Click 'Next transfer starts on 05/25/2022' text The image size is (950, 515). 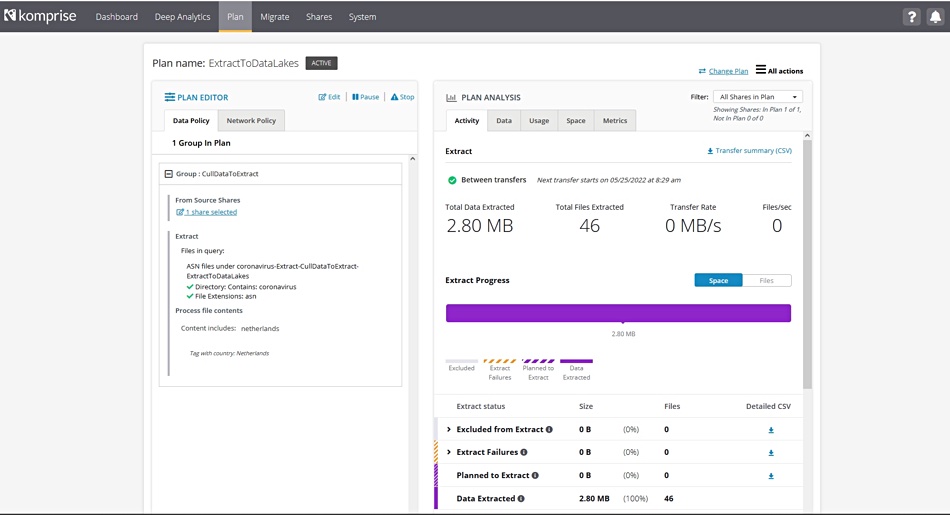609,180
